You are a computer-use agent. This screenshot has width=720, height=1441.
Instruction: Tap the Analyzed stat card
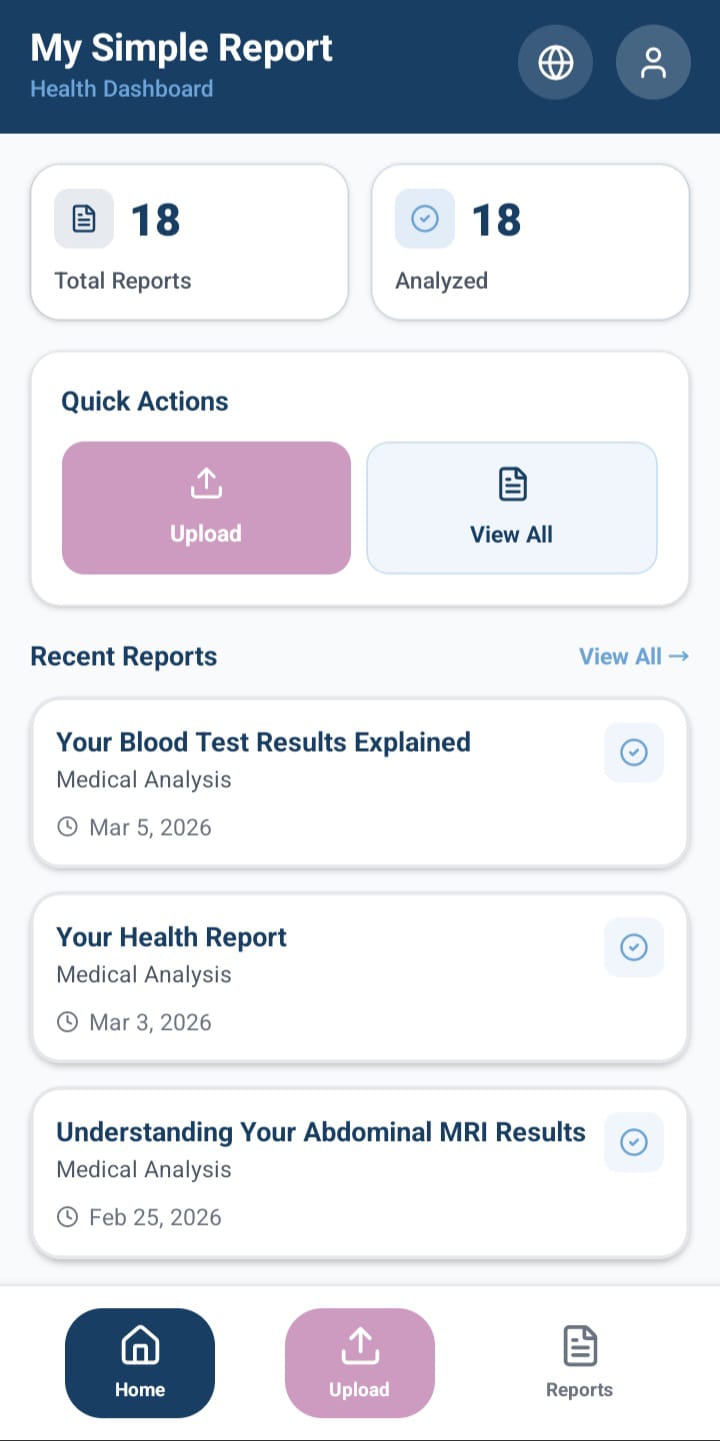[530, 242]
